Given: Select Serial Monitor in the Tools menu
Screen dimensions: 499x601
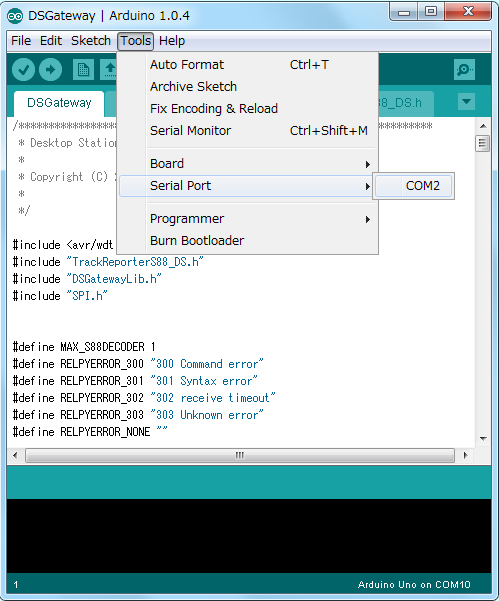Looking at the screenshot, I should (249, 131).
